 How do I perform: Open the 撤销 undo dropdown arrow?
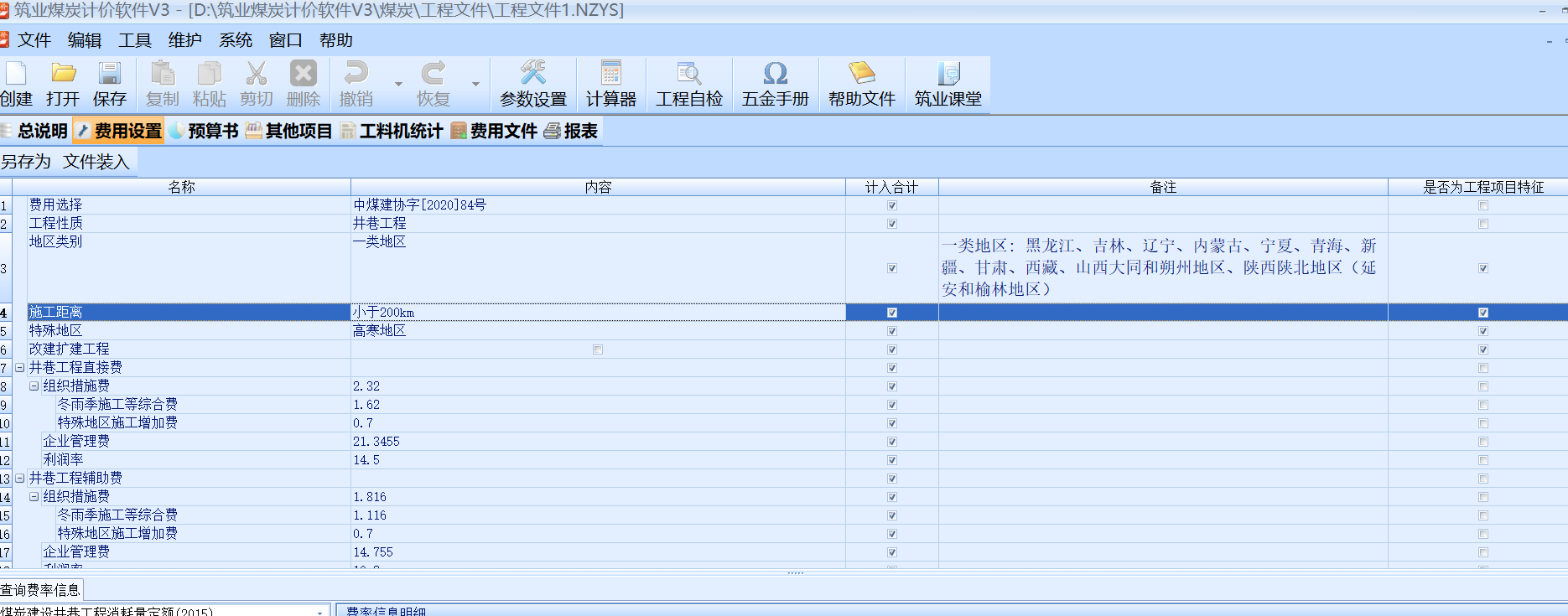[x=398, y=84]
